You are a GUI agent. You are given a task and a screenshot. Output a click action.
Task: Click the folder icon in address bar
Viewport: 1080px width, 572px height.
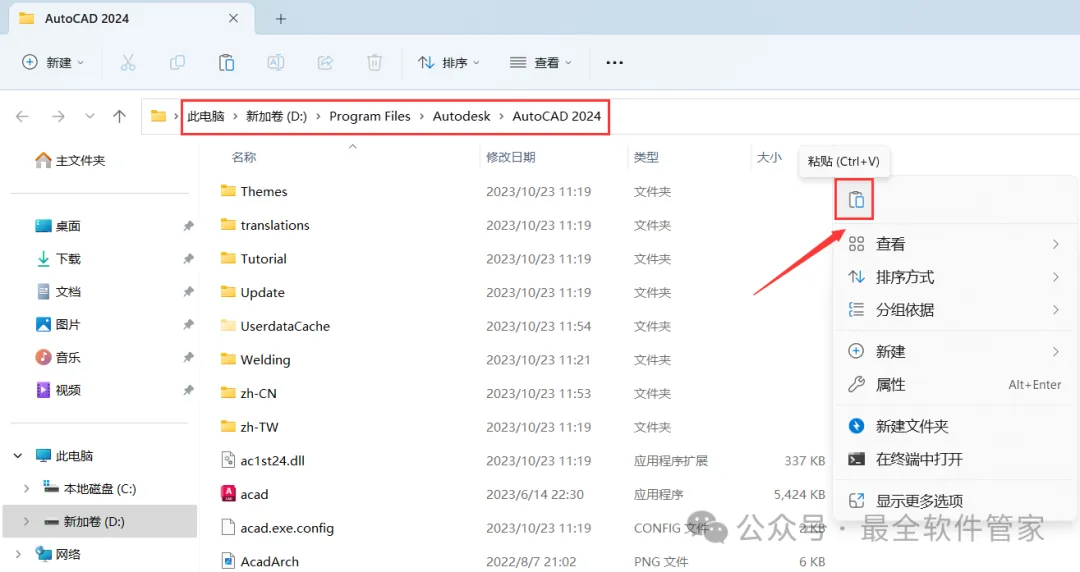[x=158, y=116]
